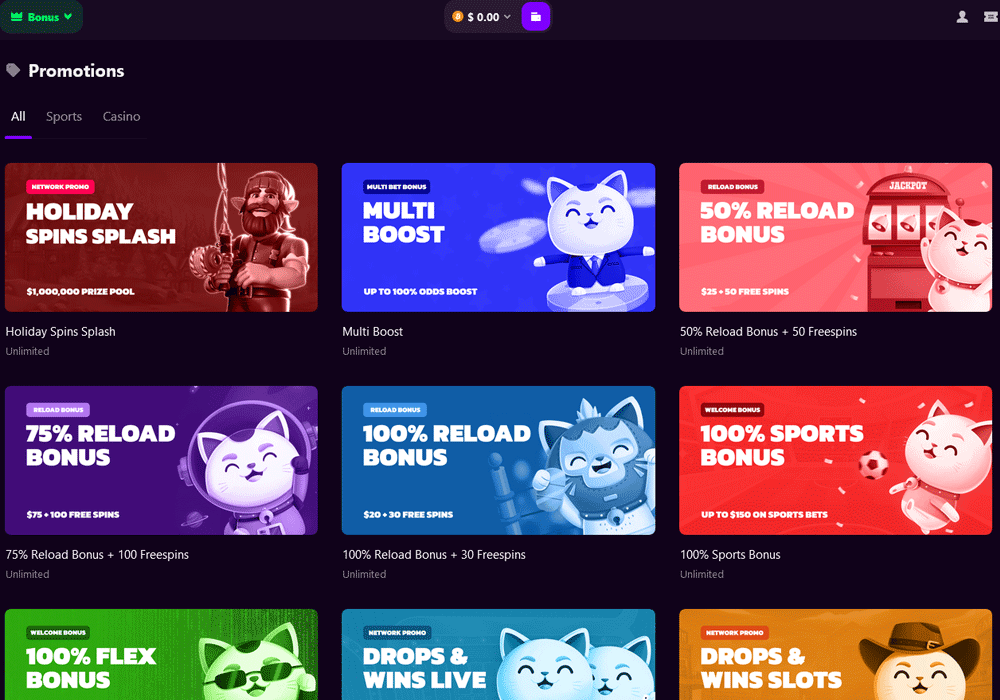Click 'Unlimited' under 100% Reload Bonus + 30 Freespins
The image size is (1000, 700).
pos(364,574)
